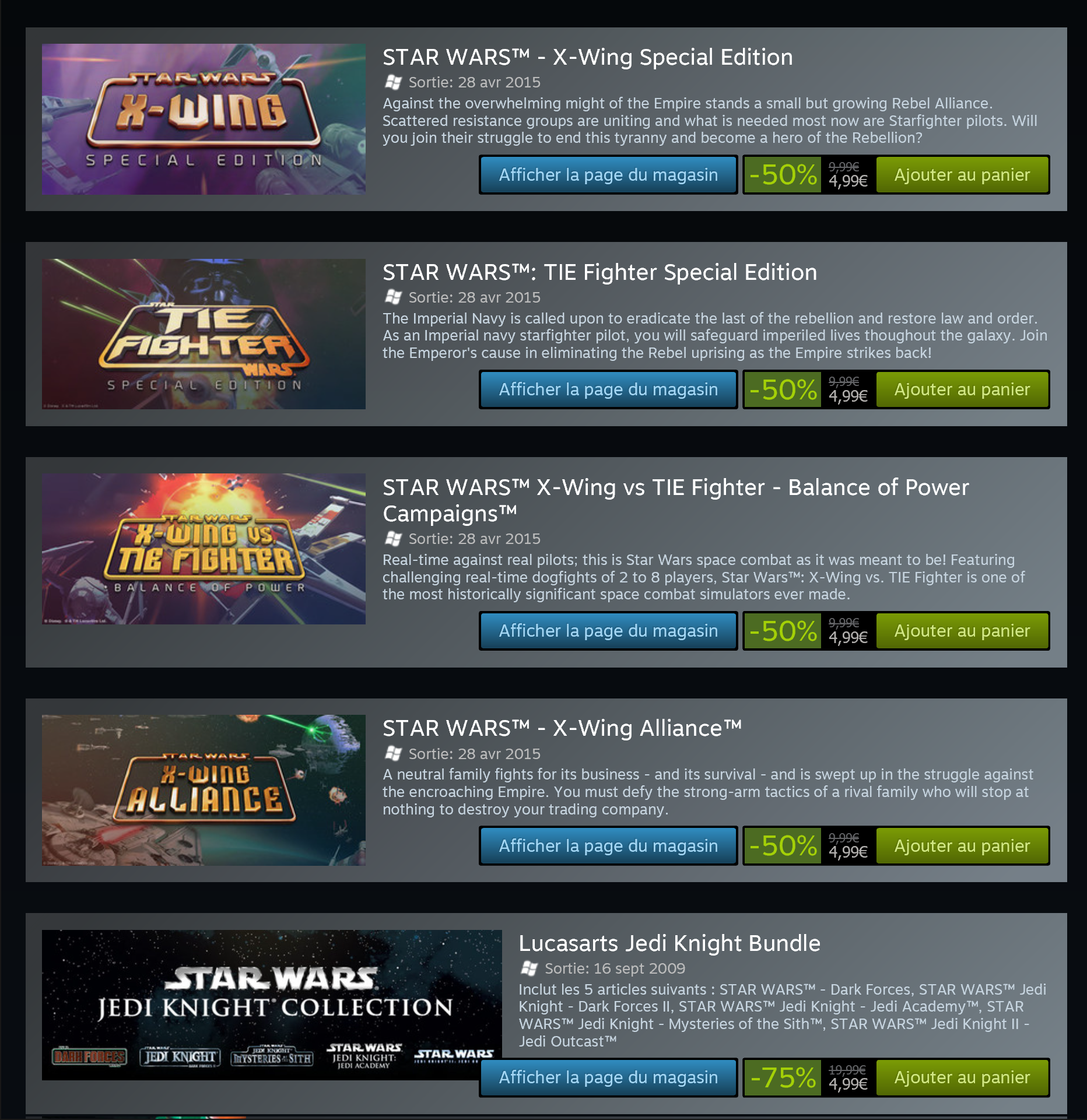Show store page for Balance of Power Campaigns

(608, 631)
